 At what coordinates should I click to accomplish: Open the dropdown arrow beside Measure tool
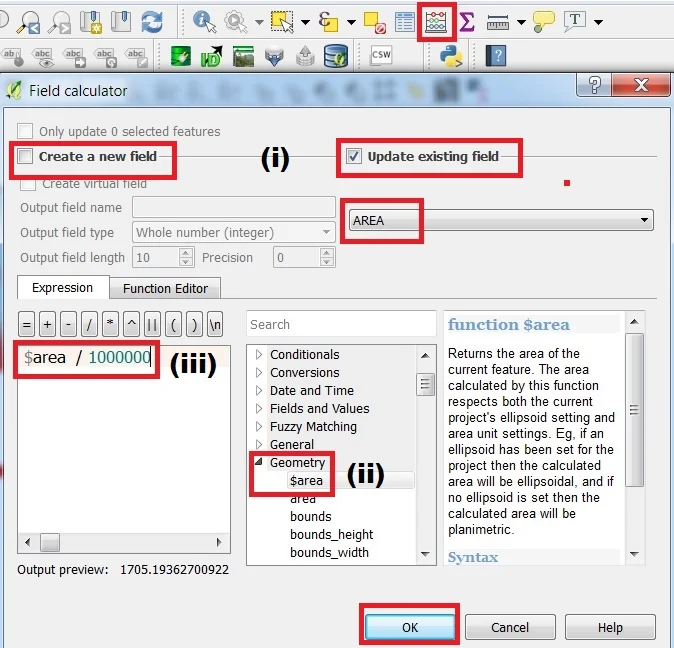(x=521, y=22)
